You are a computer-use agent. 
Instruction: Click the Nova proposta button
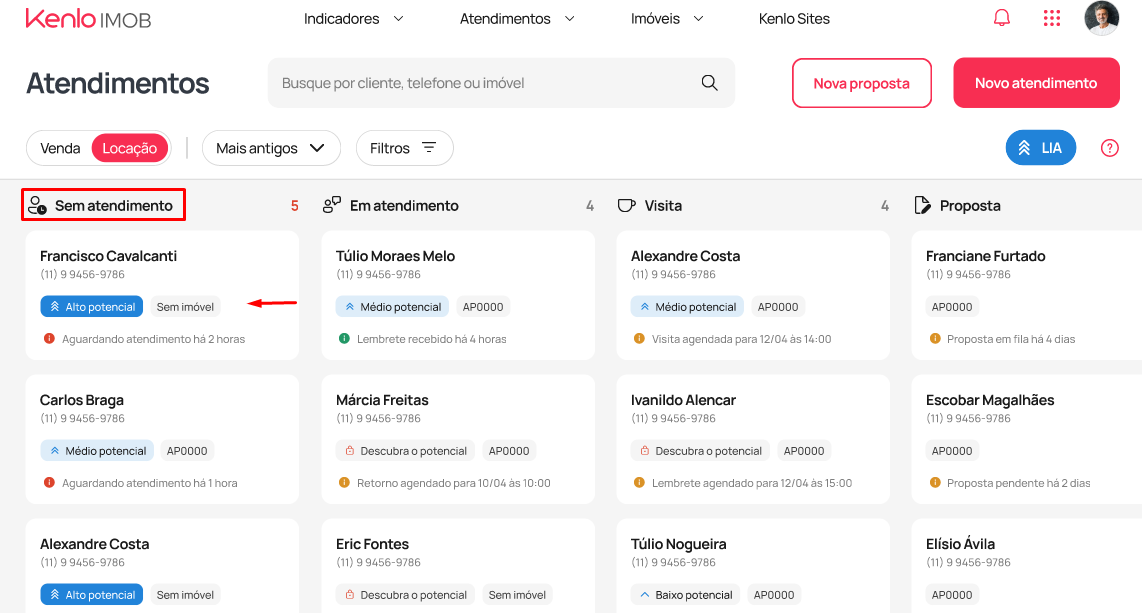[x=862, y=83]
